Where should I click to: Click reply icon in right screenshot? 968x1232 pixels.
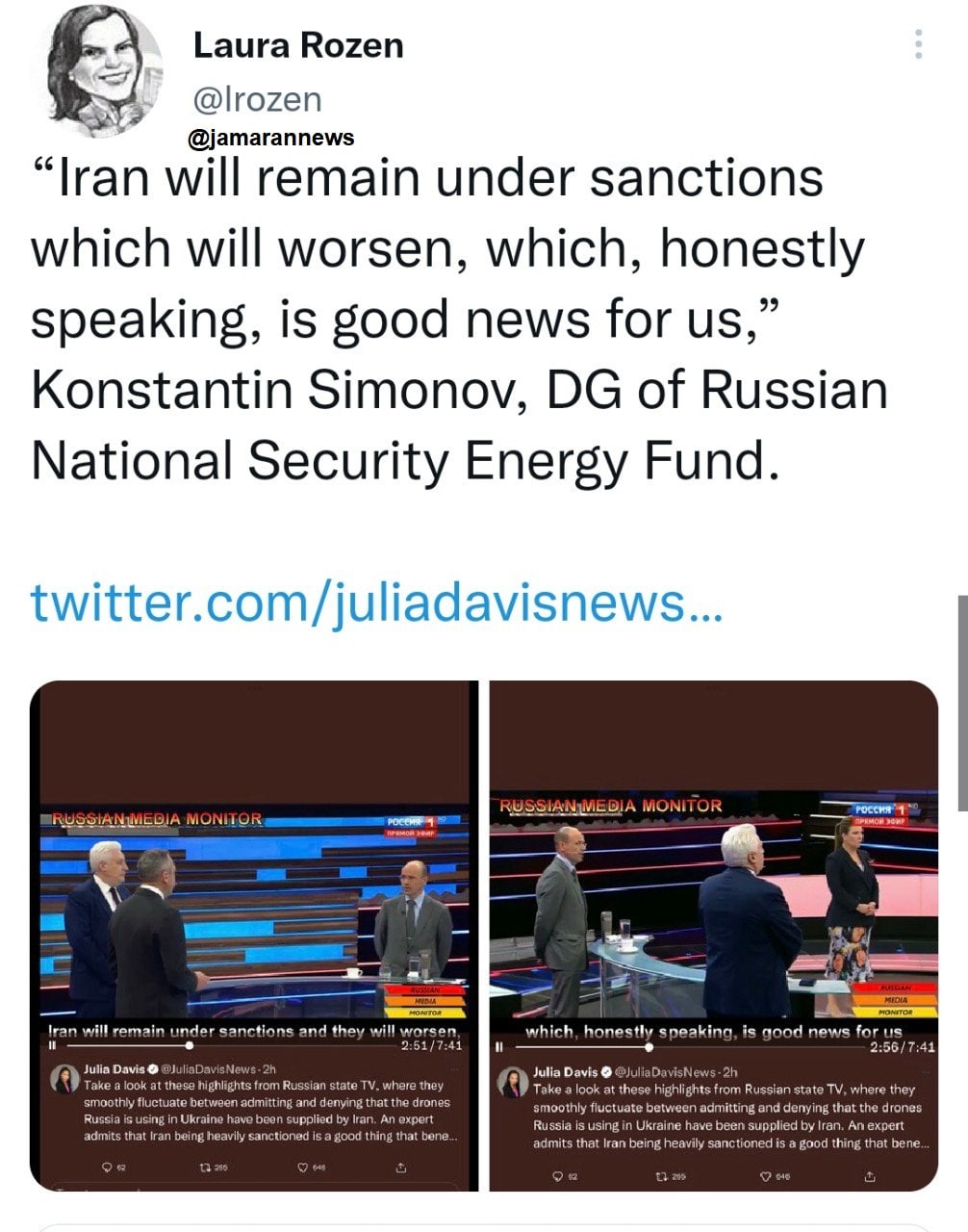pos(557,1176)
